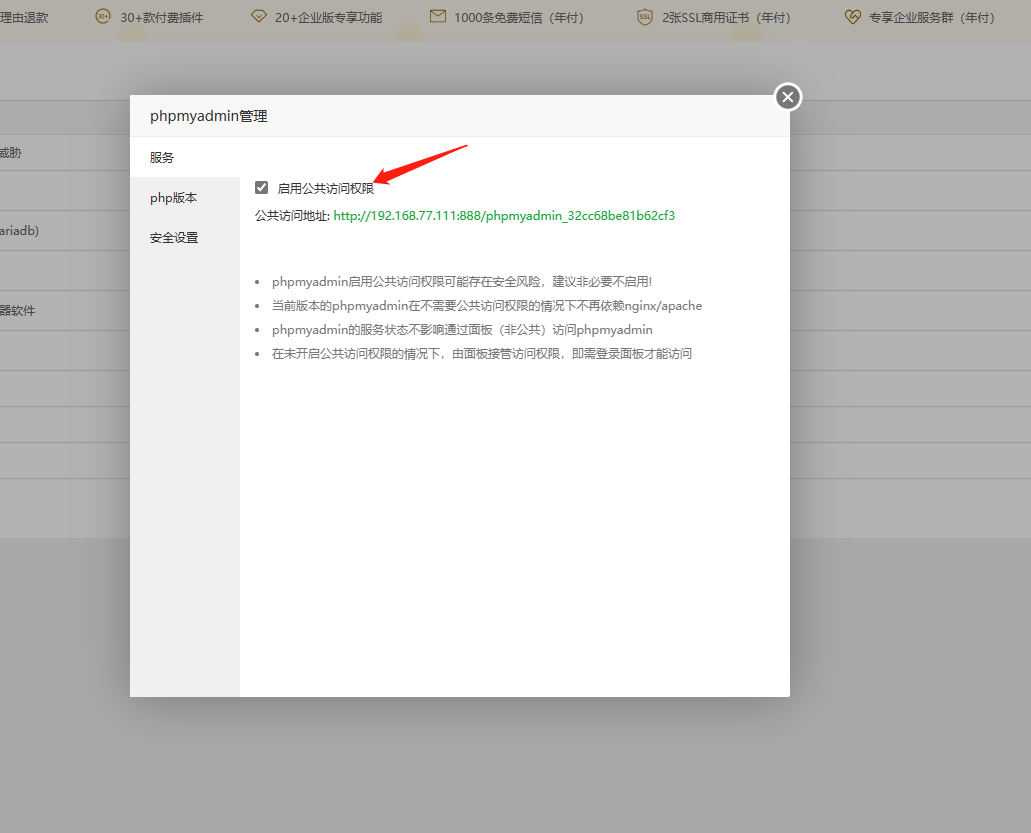Uncheck 启用公共访问权限 checkbox
This screenshot has width=1031, height=833.
click(x=261, y=188)
